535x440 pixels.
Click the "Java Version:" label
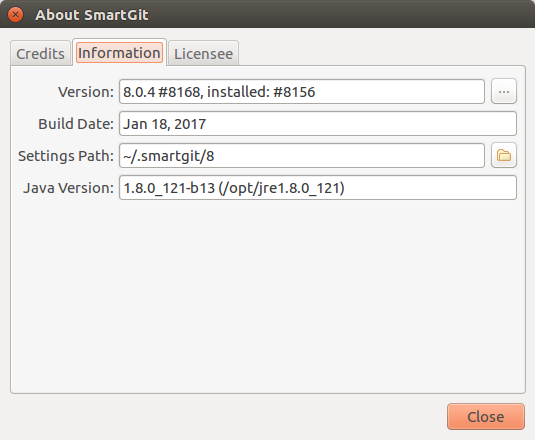click(68, 188)
